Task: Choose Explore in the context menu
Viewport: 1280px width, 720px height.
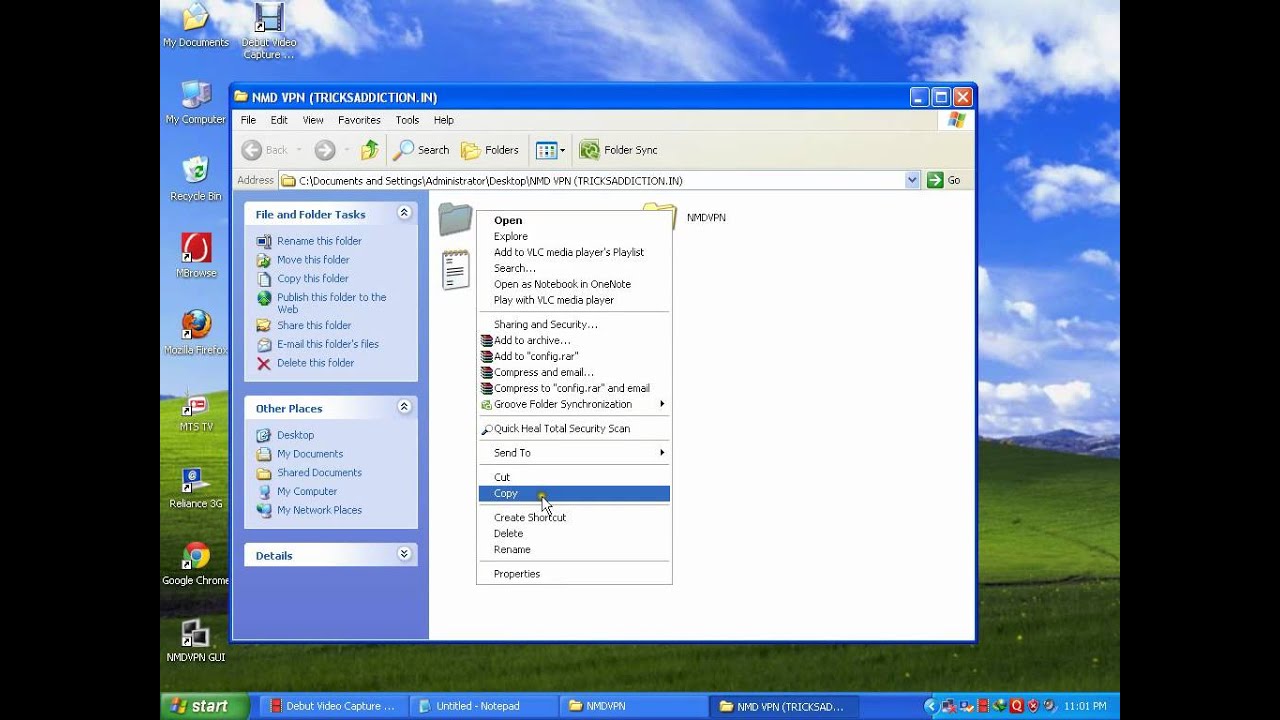Action: point(574,237)
